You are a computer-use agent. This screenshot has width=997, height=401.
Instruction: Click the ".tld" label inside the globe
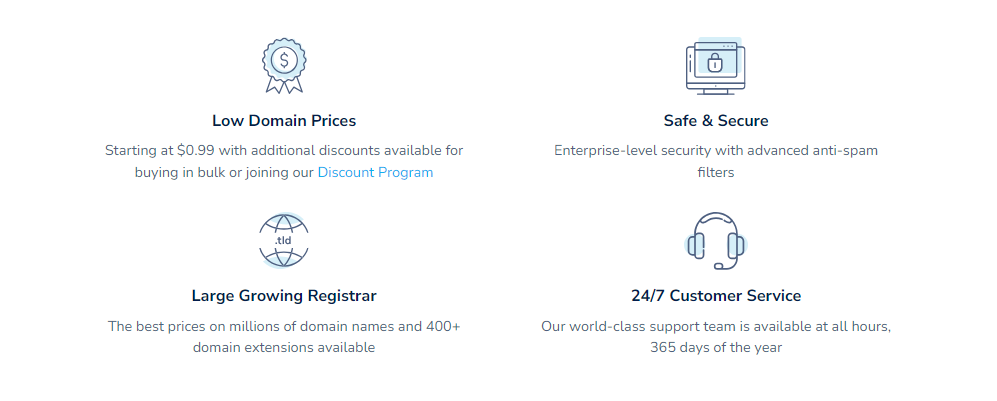[283, 241]
